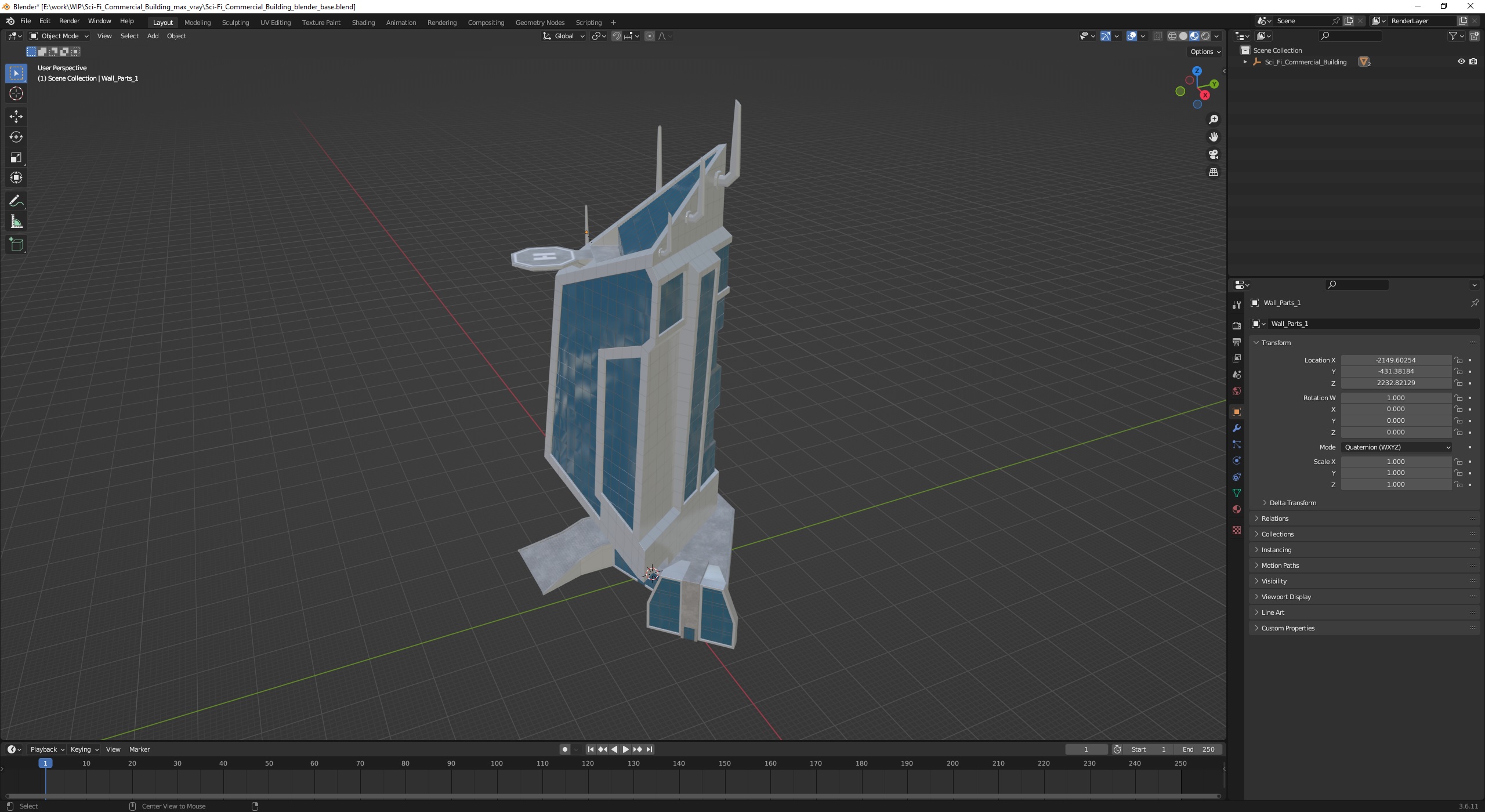
Task: Toggle lock for Location X
Action: pyautogui.click(x=1458, y=360)
